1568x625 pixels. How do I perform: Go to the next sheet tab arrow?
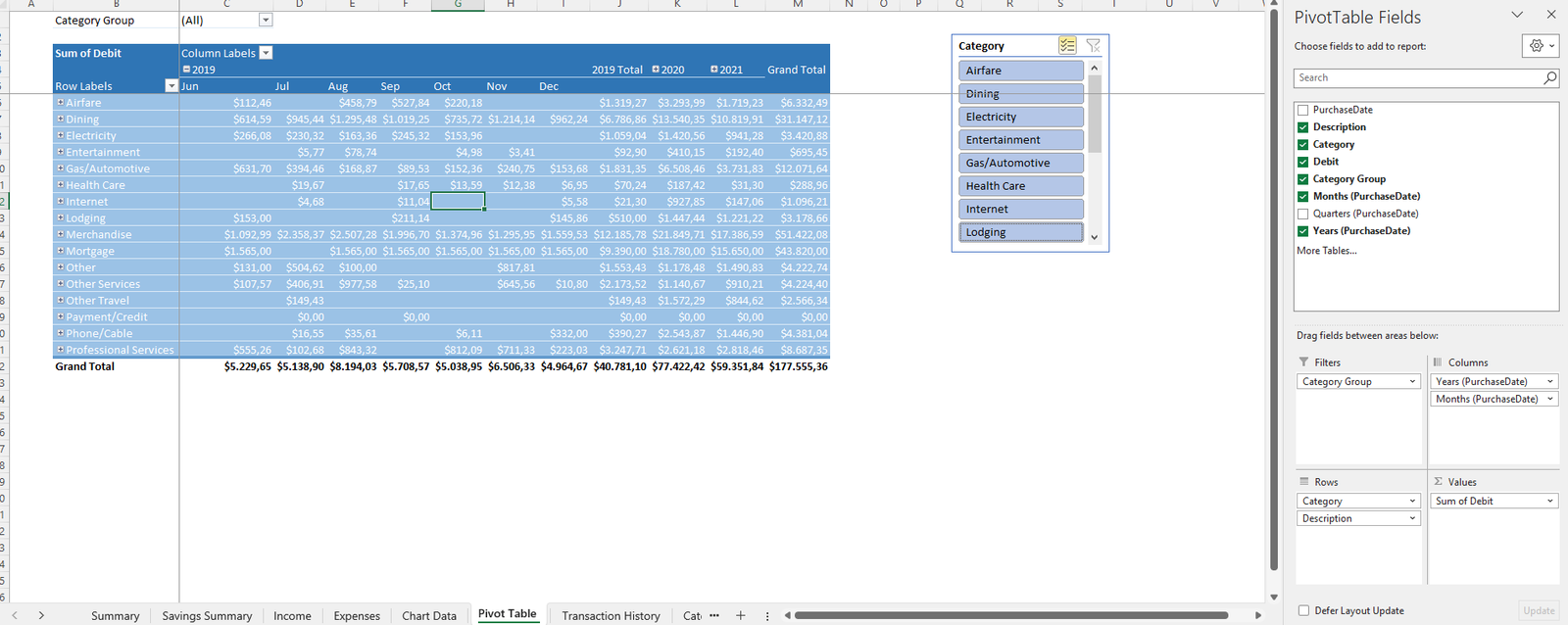pos(41,615)
